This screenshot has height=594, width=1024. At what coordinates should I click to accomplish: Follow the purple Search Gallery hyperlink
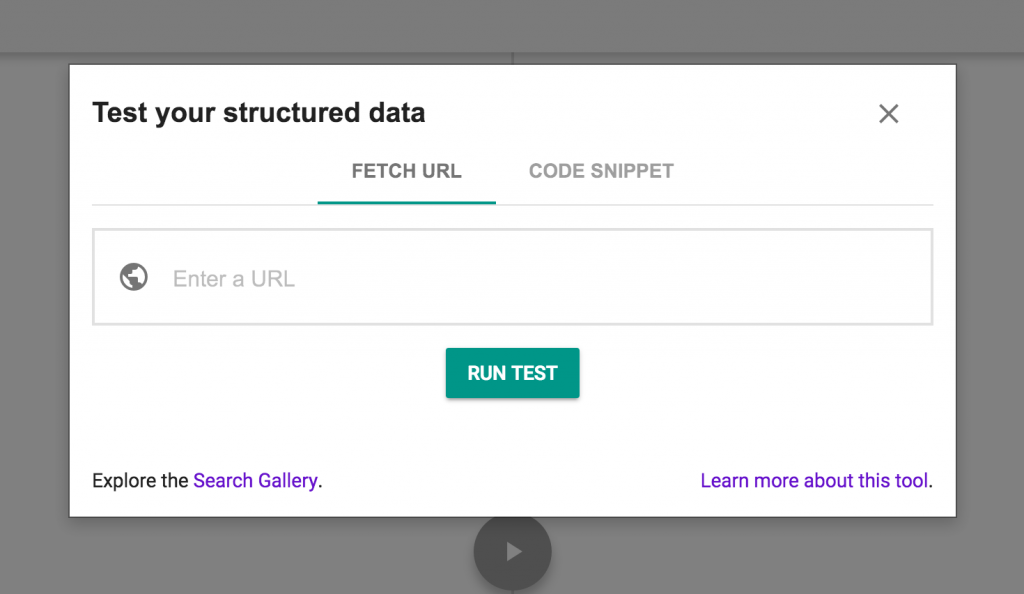coord(256,480)
